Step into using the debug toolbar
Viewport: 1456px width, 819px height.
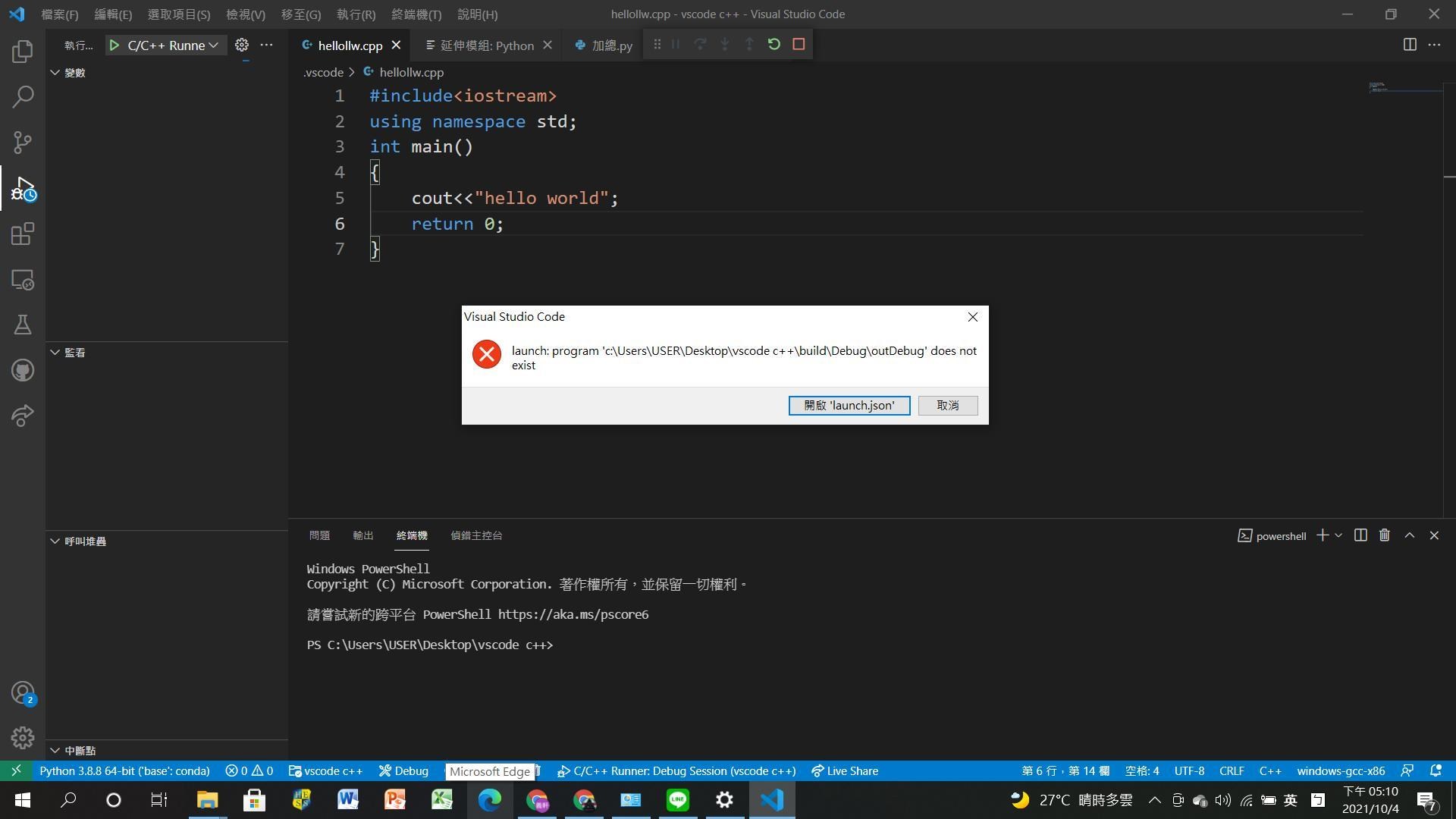(x=724, y=44)
